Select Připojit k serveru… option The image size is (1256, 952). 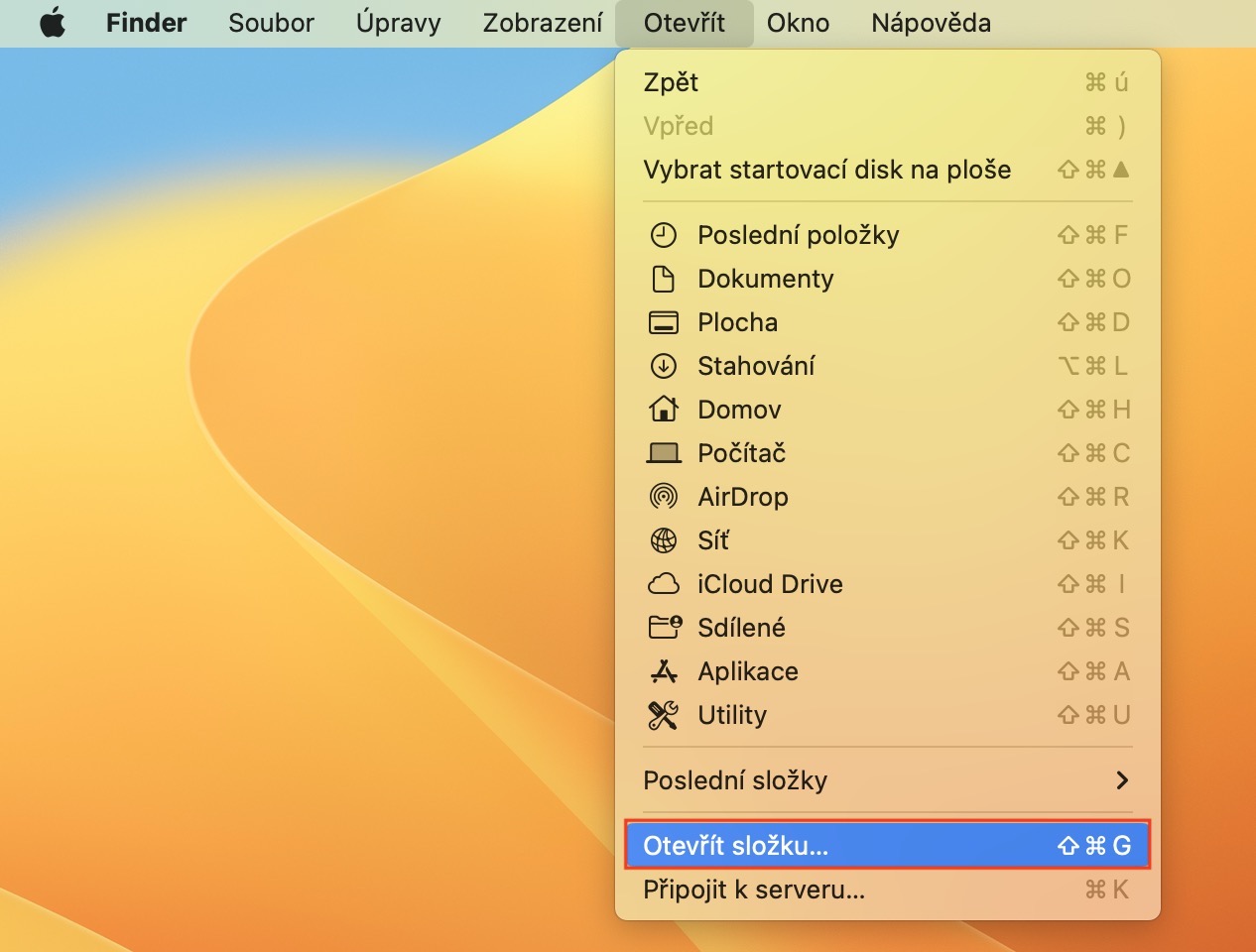pyautogui.click(x=754, y=890)
